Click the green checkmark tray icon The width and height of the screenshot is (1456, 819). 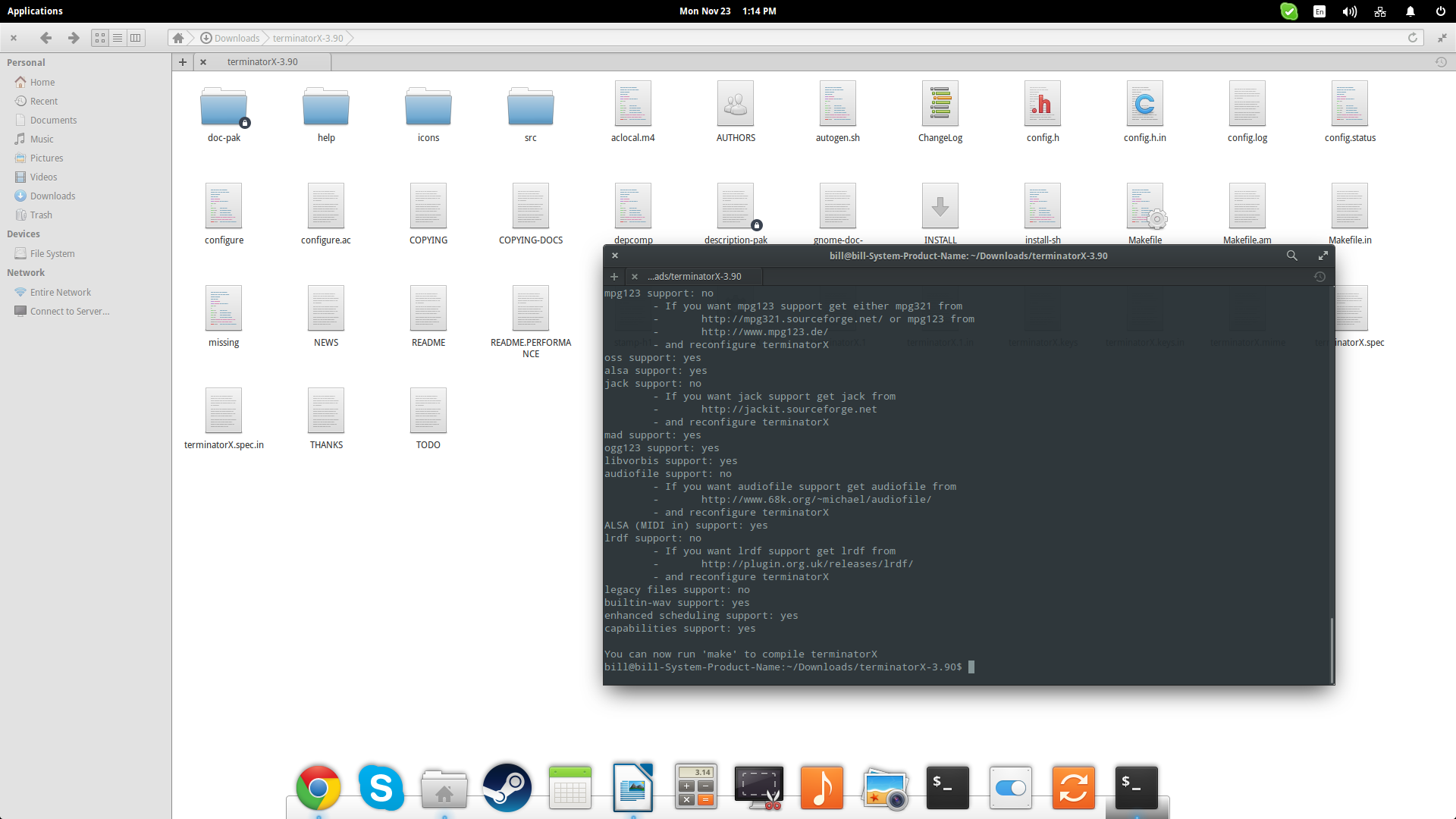tap(1289, 11)
